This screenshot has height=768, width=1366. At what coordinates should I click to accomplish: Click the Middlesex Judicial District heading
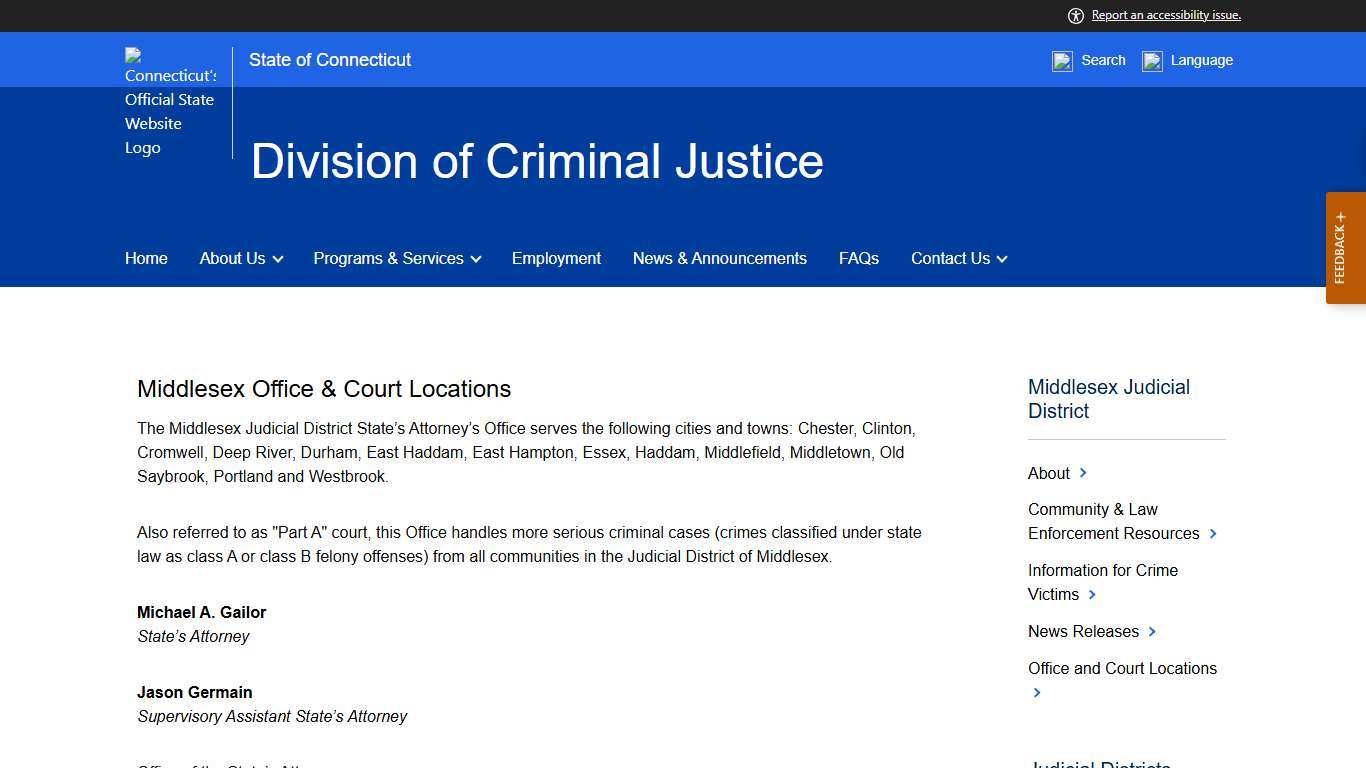(x=1108, y=399)
